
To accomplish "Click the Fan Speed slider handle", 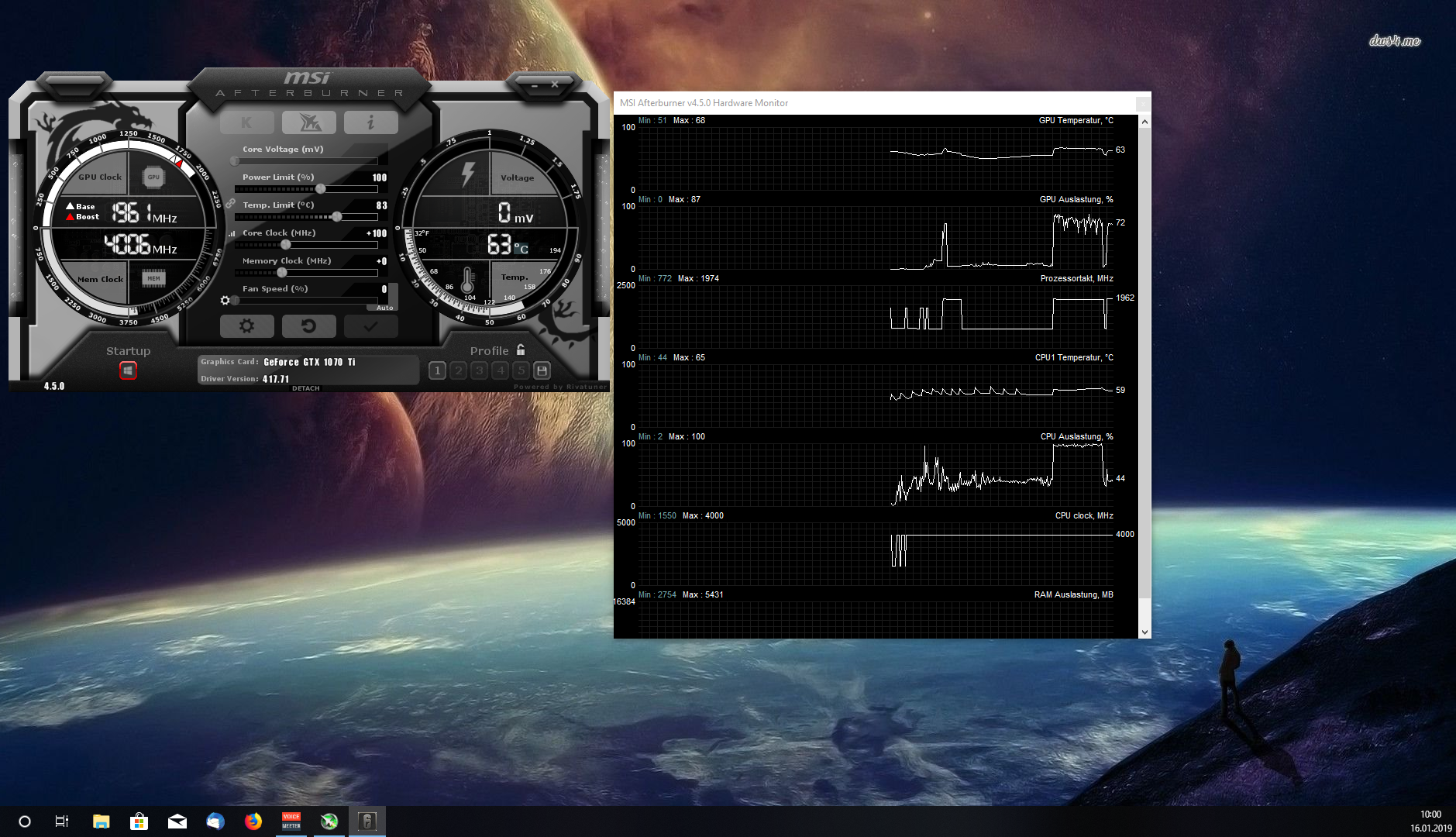I will [x=236, y=301].
